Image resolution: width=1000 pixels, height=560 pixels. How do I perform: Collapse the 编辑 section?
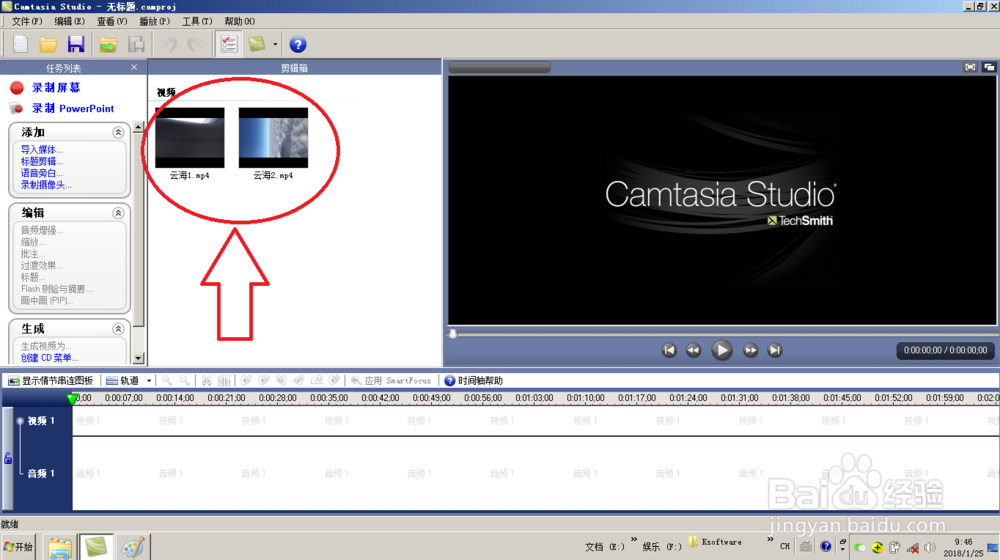(x=118, y=213)
